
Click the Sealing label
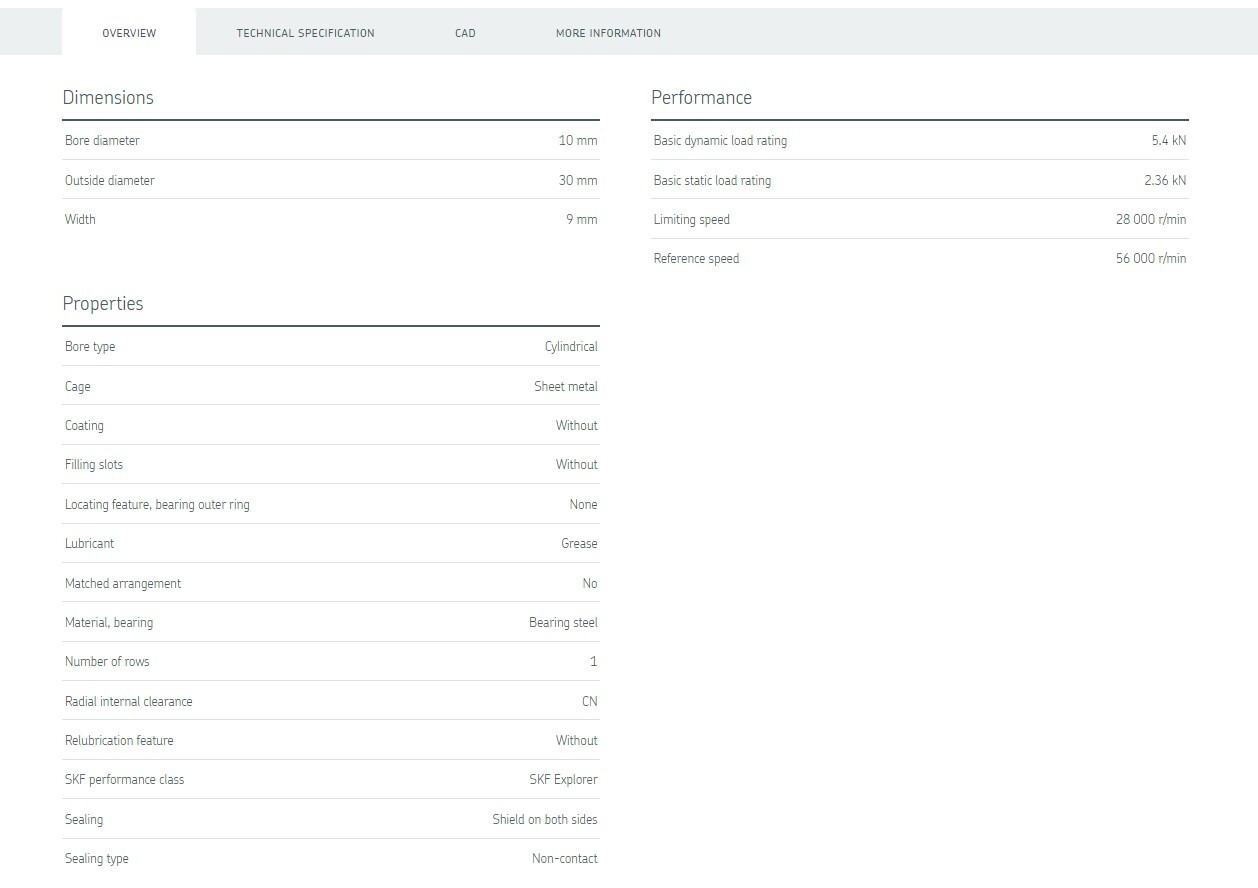(84, 819)
